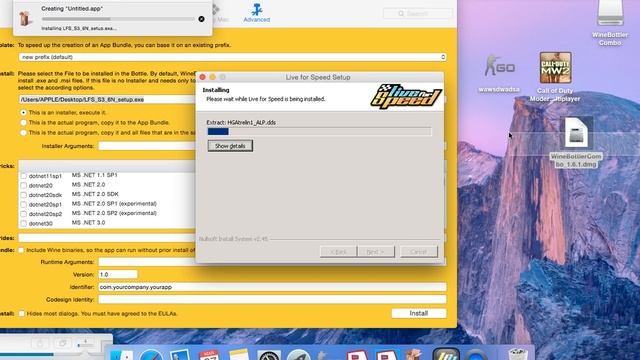This screenshot has height=360, width=640.
Task: Click the Identifier field com.yourcompany.yourapp
Action: 272,287
